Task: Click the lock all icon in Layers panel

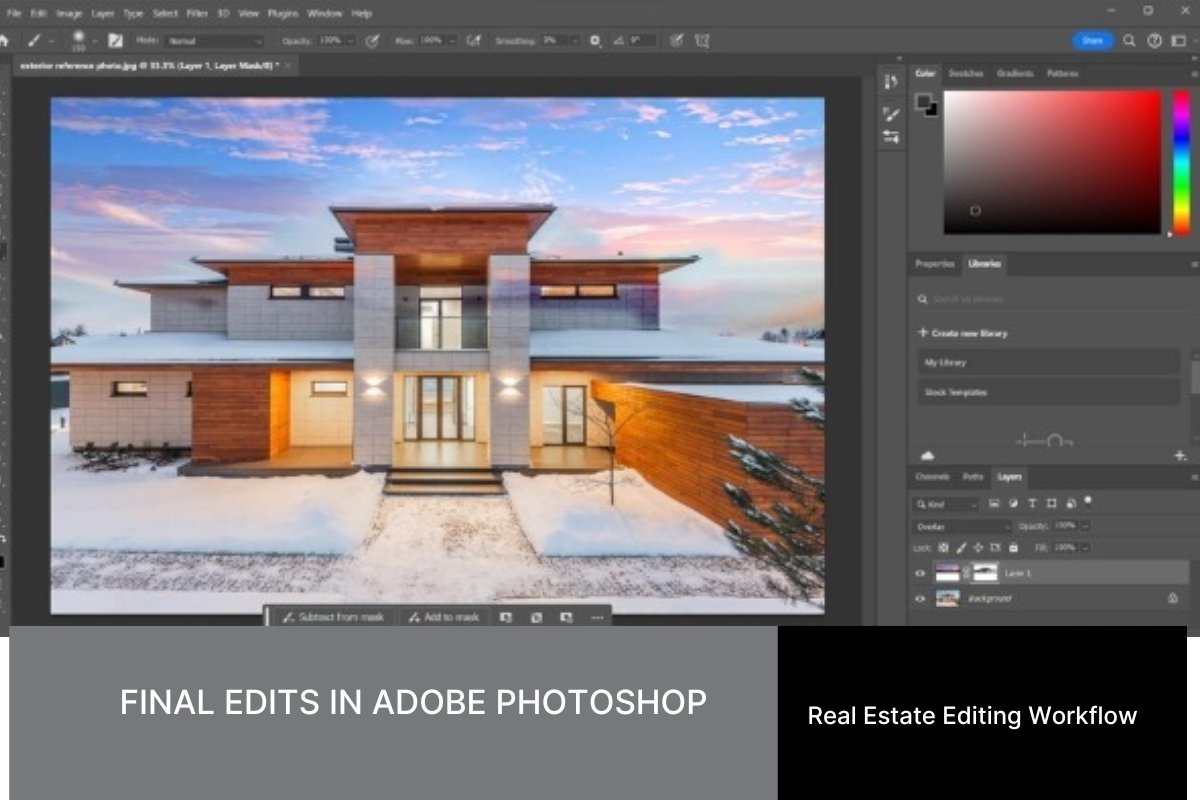Action: click(1012, 547)
